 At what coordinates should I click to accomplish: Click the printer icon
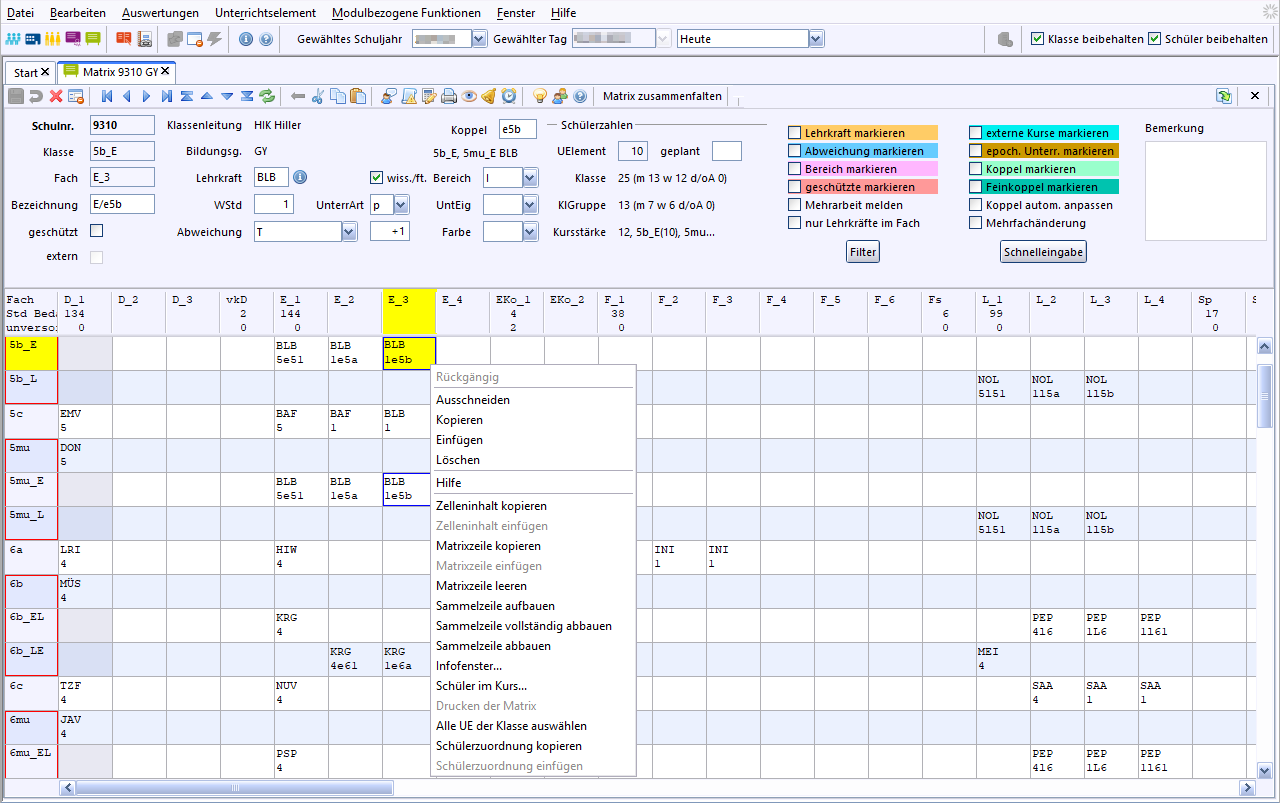pos(449,96)
